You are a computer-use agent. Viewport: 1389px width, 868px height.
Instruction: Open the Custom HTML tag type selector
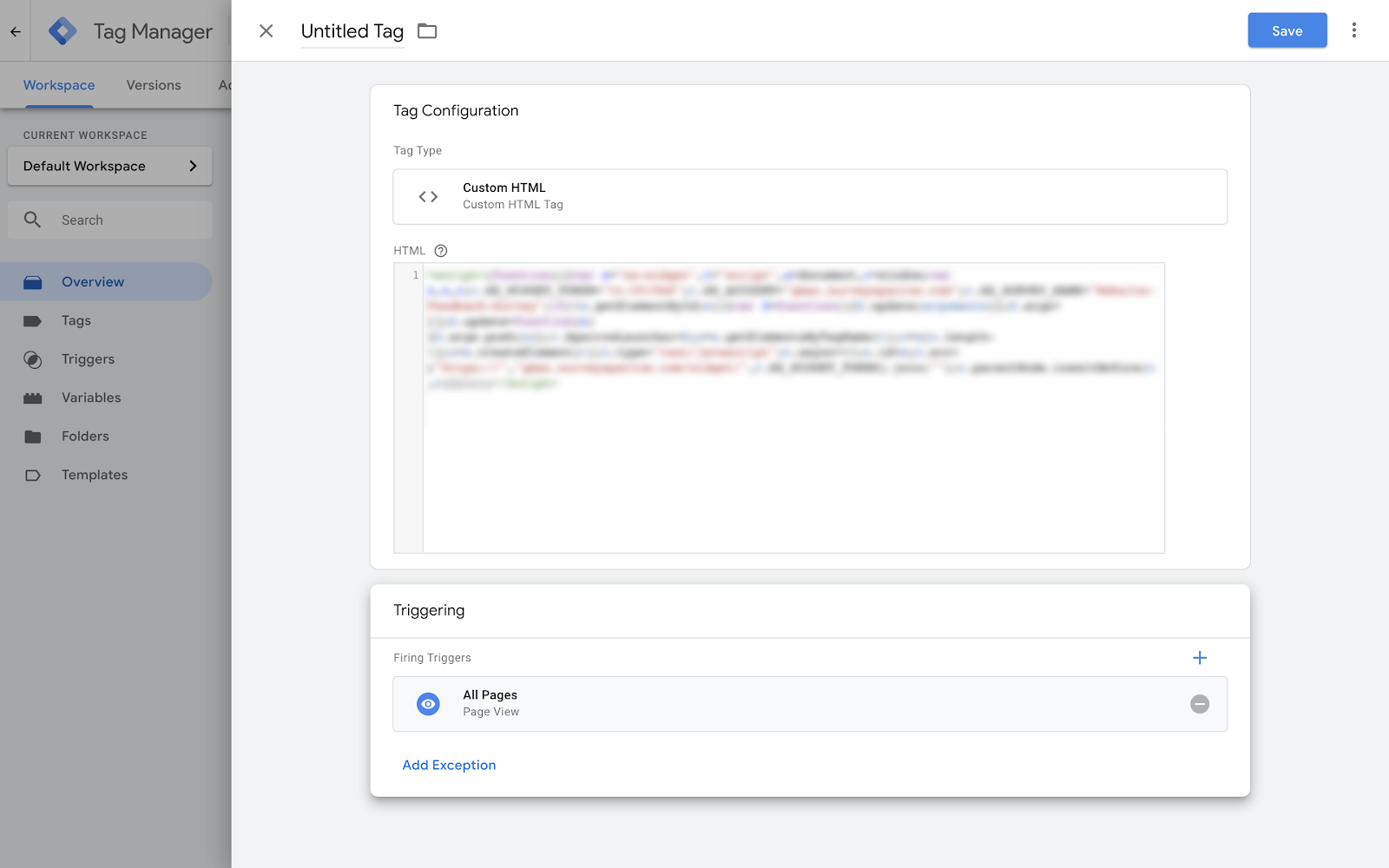coord(809,197)
